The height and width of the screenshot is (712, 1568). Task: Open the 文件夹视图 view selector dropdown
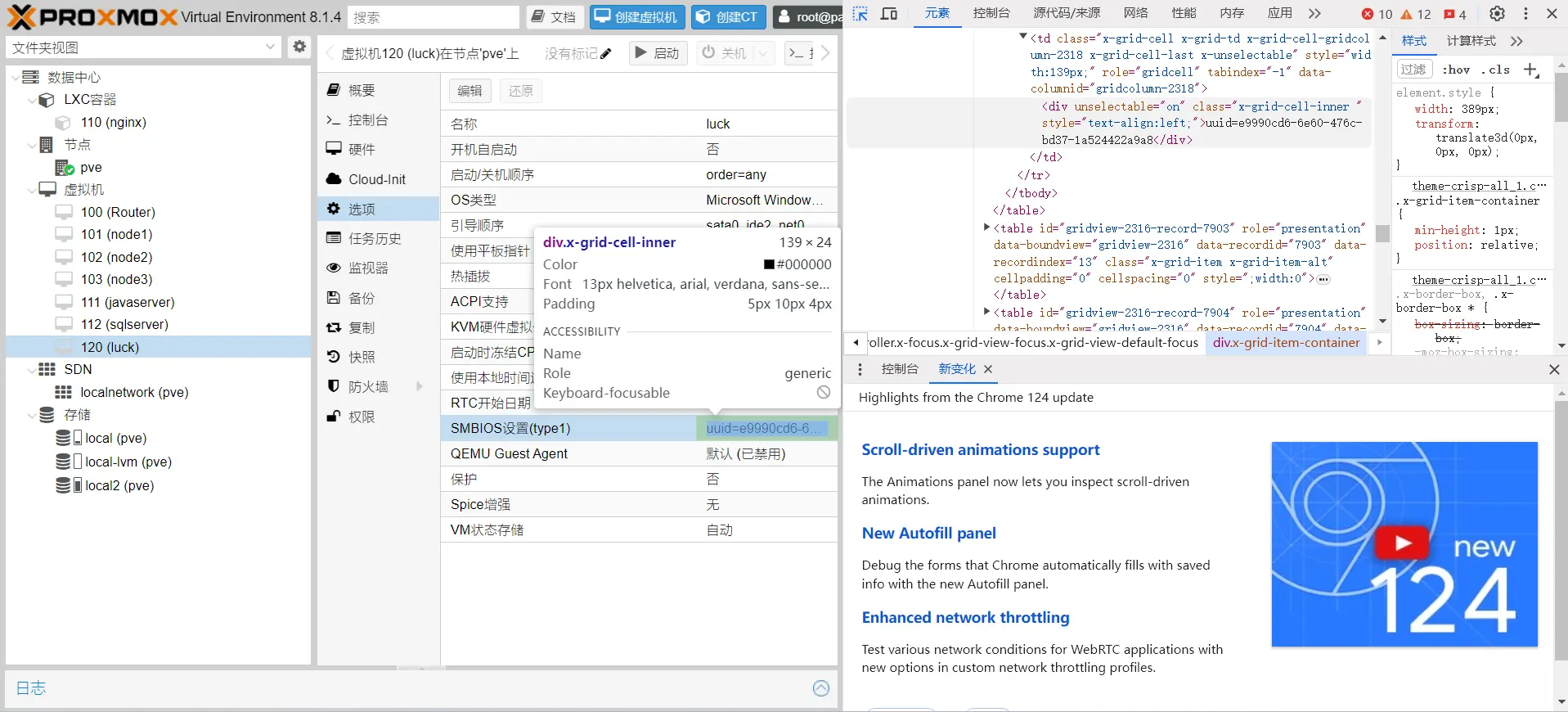pyautogui.click(x=271, y=47)
